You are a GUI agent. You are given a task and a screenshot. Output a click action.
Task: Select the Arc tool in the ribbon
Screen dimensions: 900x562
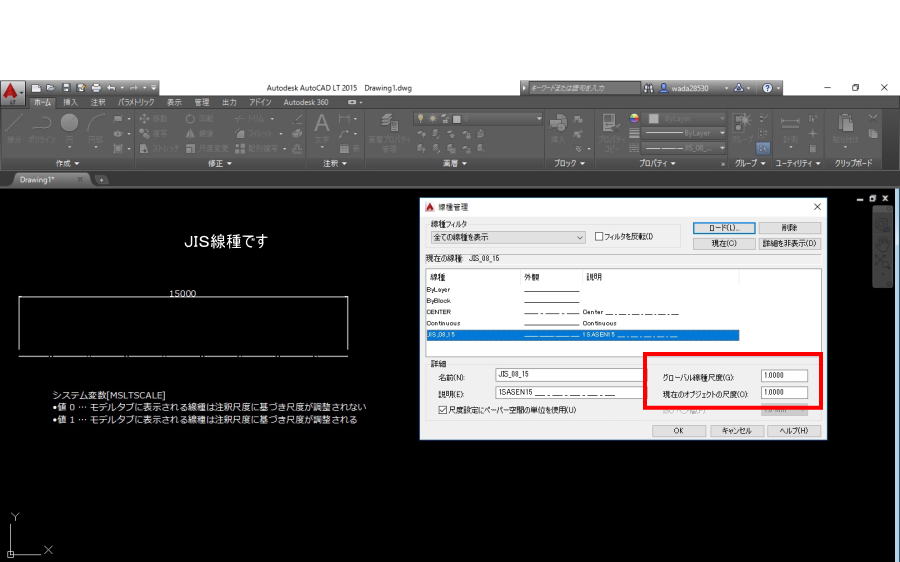coord(96,123)
